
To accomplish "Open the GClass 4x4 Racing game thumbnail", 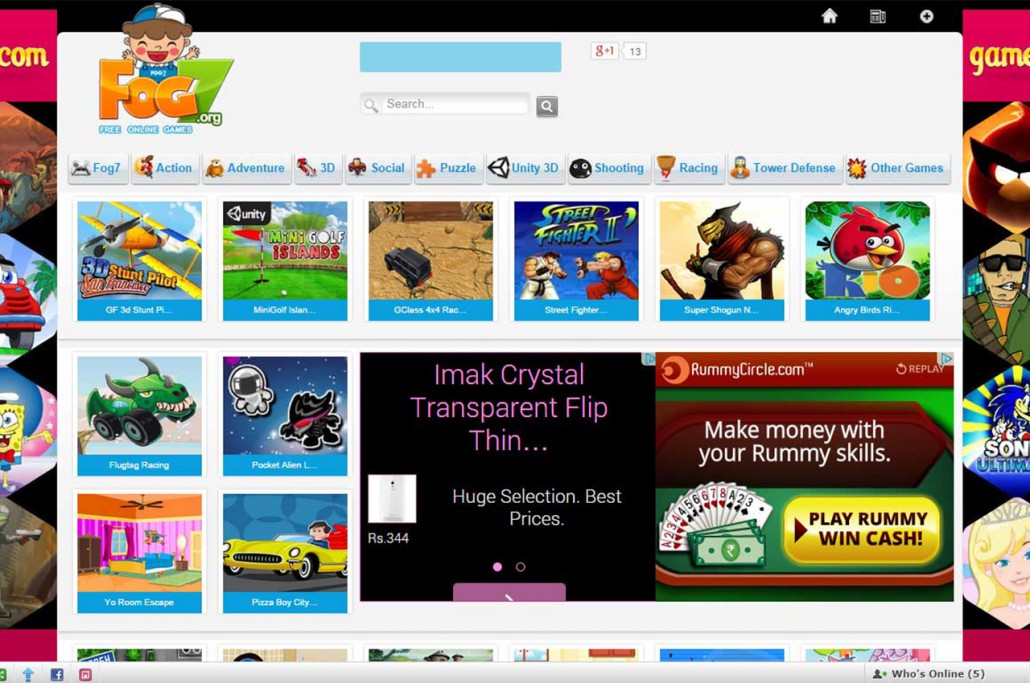I will click(430, 260).
